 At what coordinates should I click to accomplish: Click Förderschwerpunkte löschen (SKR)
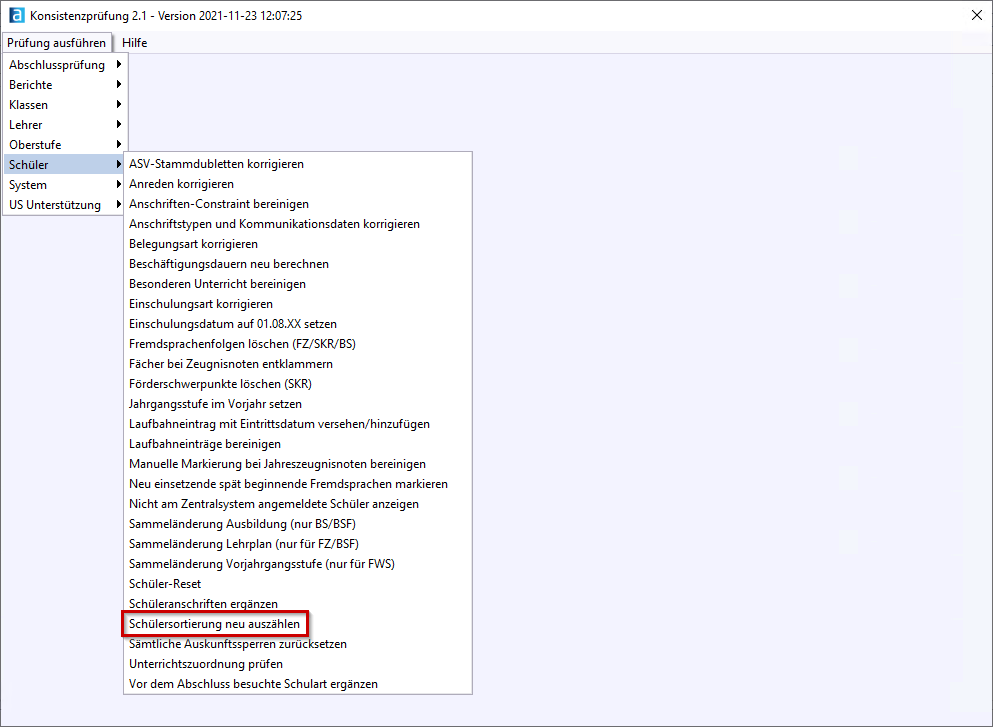(298, 384)
